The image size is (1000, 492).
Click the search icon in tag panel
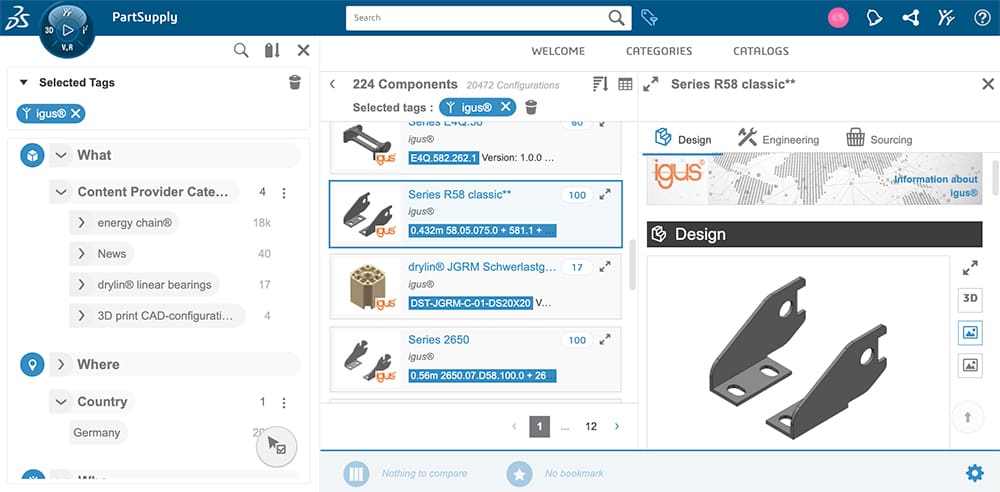pos(241,50)
